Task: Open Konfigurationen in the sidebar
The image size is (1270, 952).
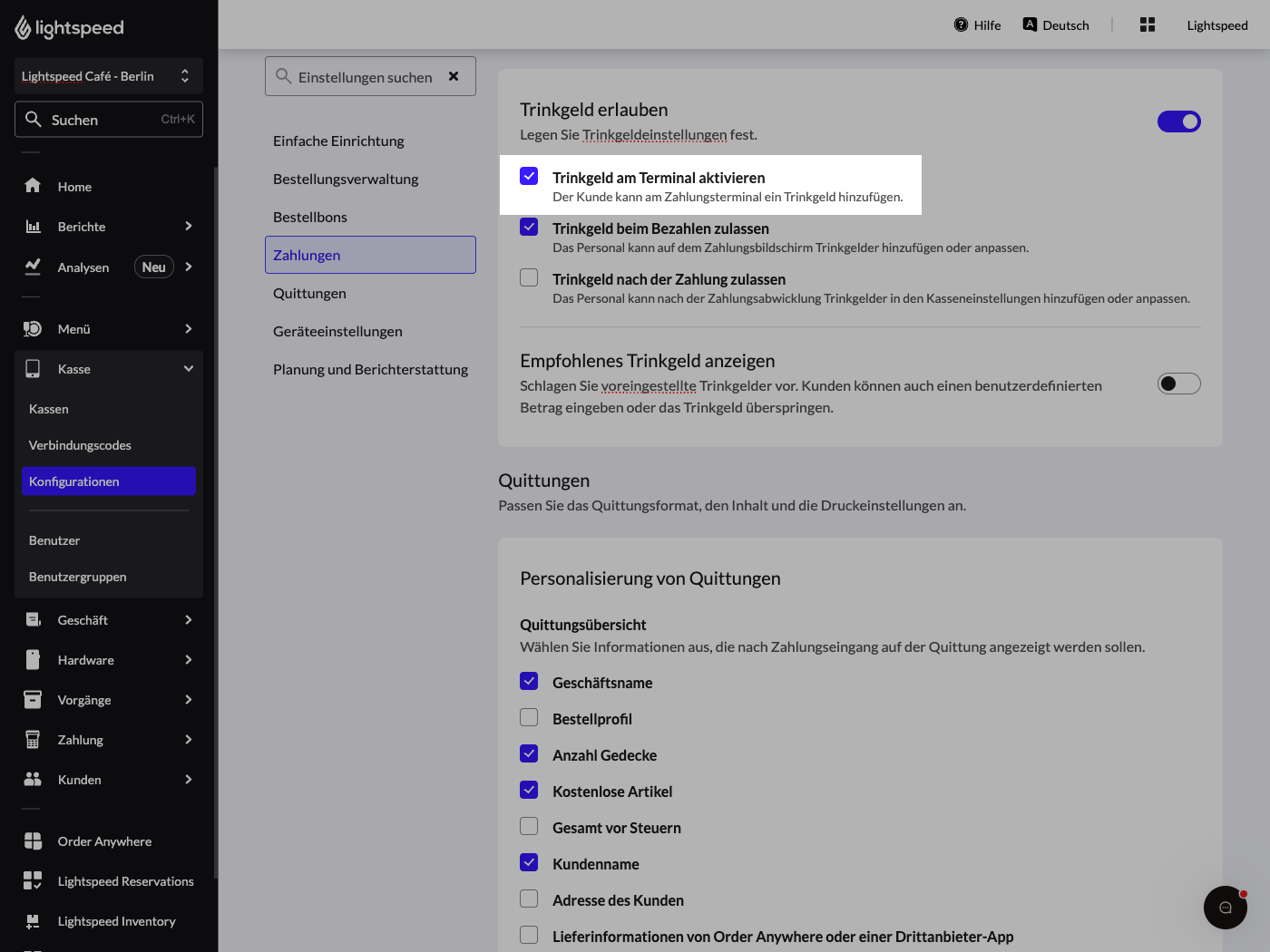Action: coord(109,481)
